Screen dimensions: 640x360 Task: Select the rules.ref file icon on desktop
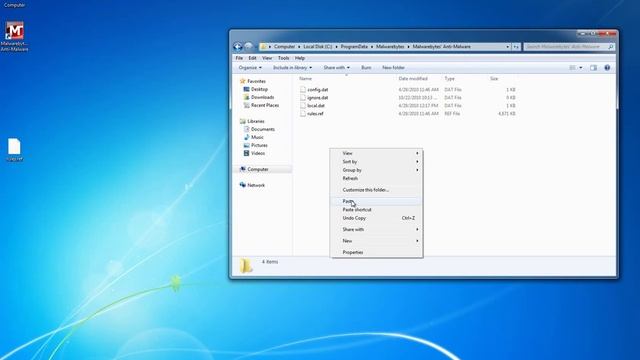click(x=14, y=147)
